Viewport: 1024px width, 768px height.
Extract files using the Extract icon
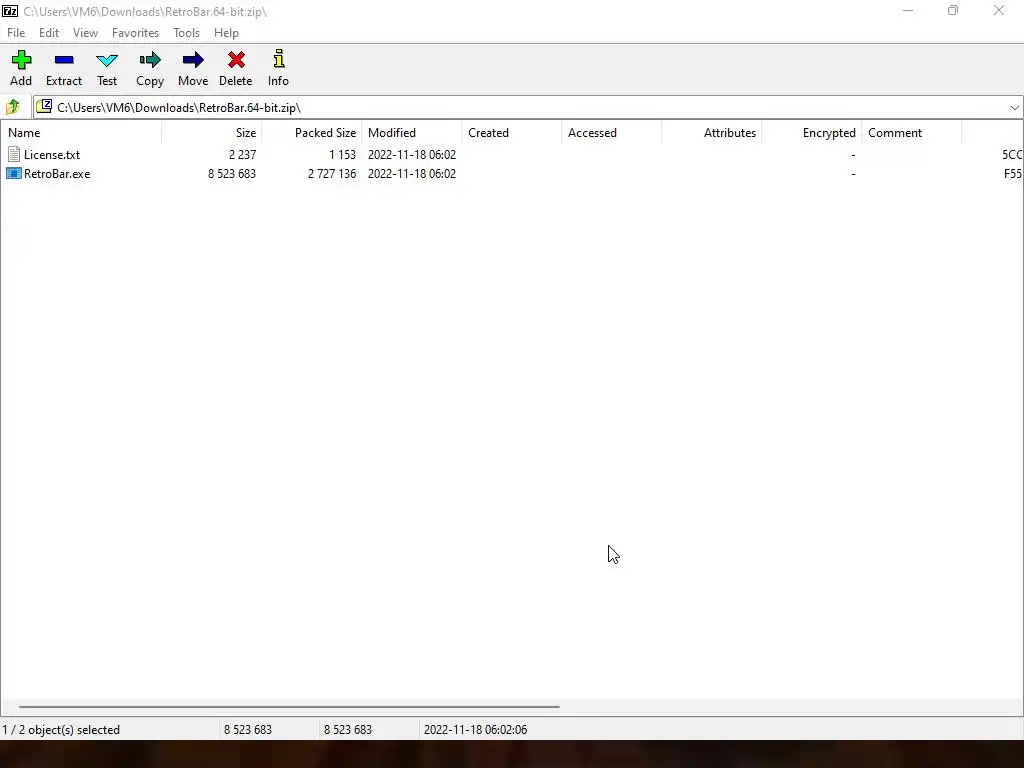point(64,60)
